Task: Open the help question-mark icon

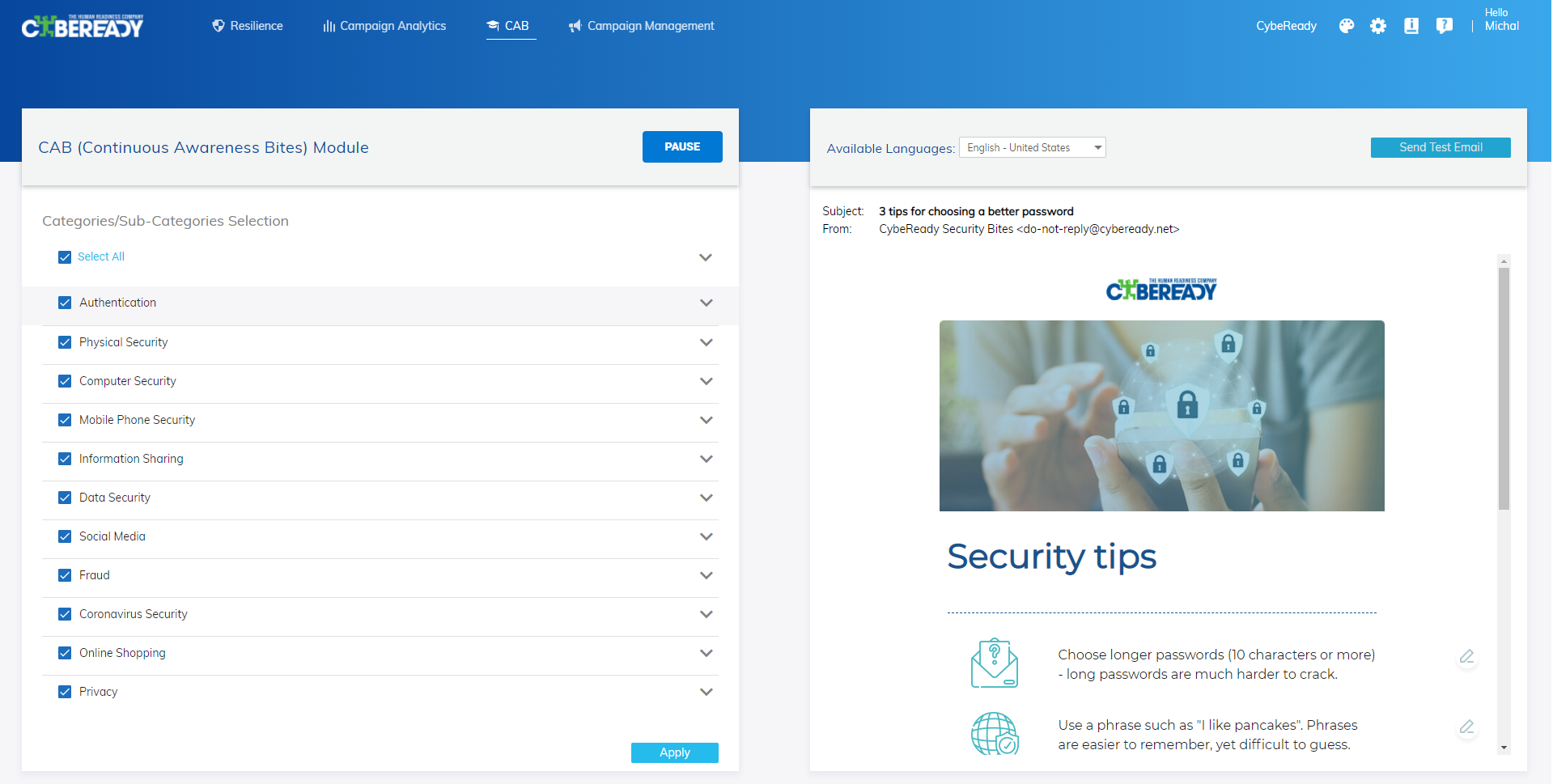Action: click(x=1444, y=26)
